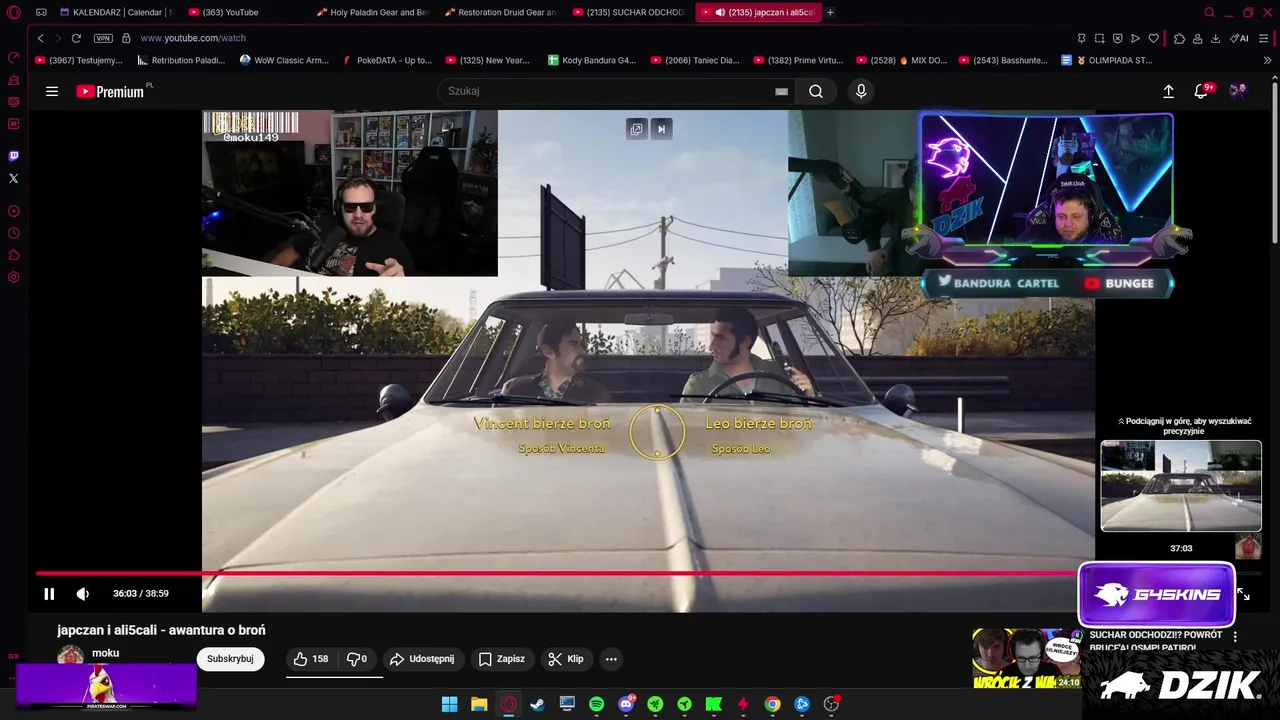Open Opera main menu logo
The width and height of the screenshot is (1280, 720).
coord(13,12)
